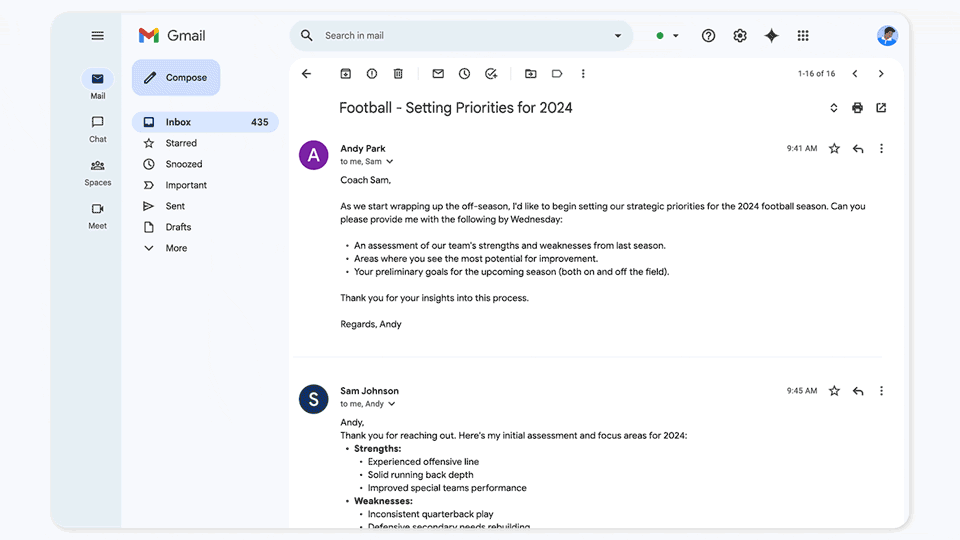Star Andy Park's message
Screen dimensions: 960x540
[834, 148]
